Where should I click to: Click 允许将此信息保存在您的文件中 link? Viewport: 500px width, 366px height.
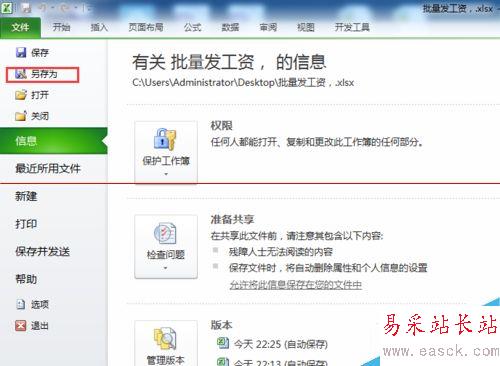(x=296, y=285)
